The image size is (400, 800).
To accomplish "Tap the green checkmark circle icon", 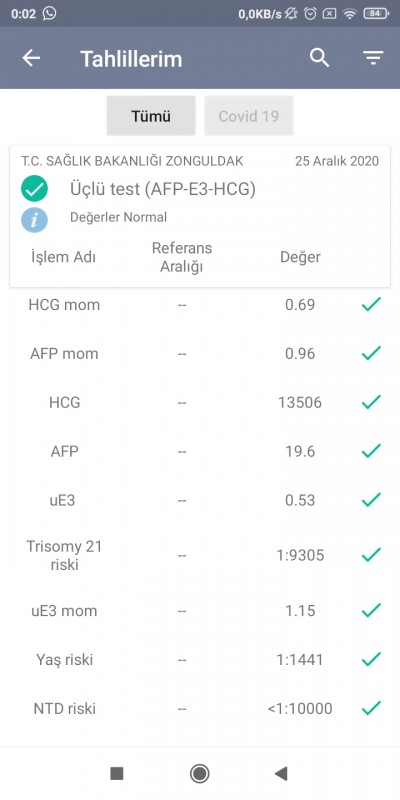I will click(x=34, y=189).
